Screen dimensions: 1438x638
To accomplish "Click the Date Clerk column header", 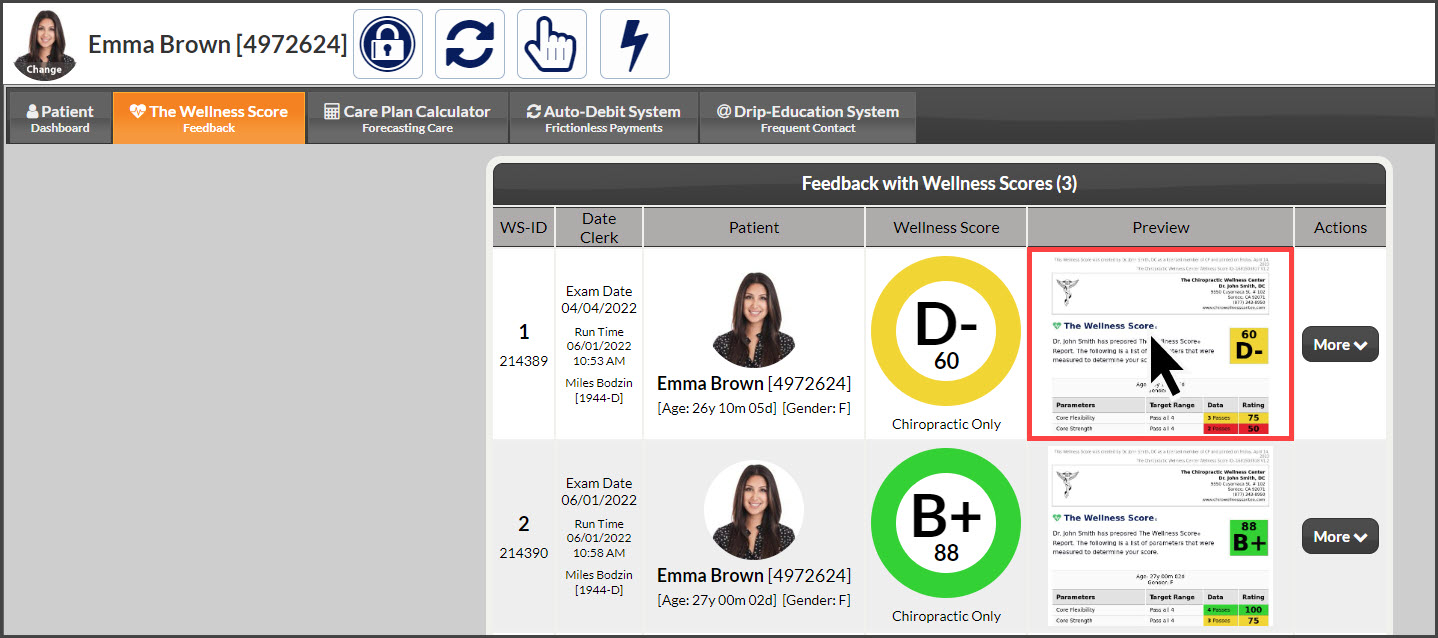I will 599,227.
